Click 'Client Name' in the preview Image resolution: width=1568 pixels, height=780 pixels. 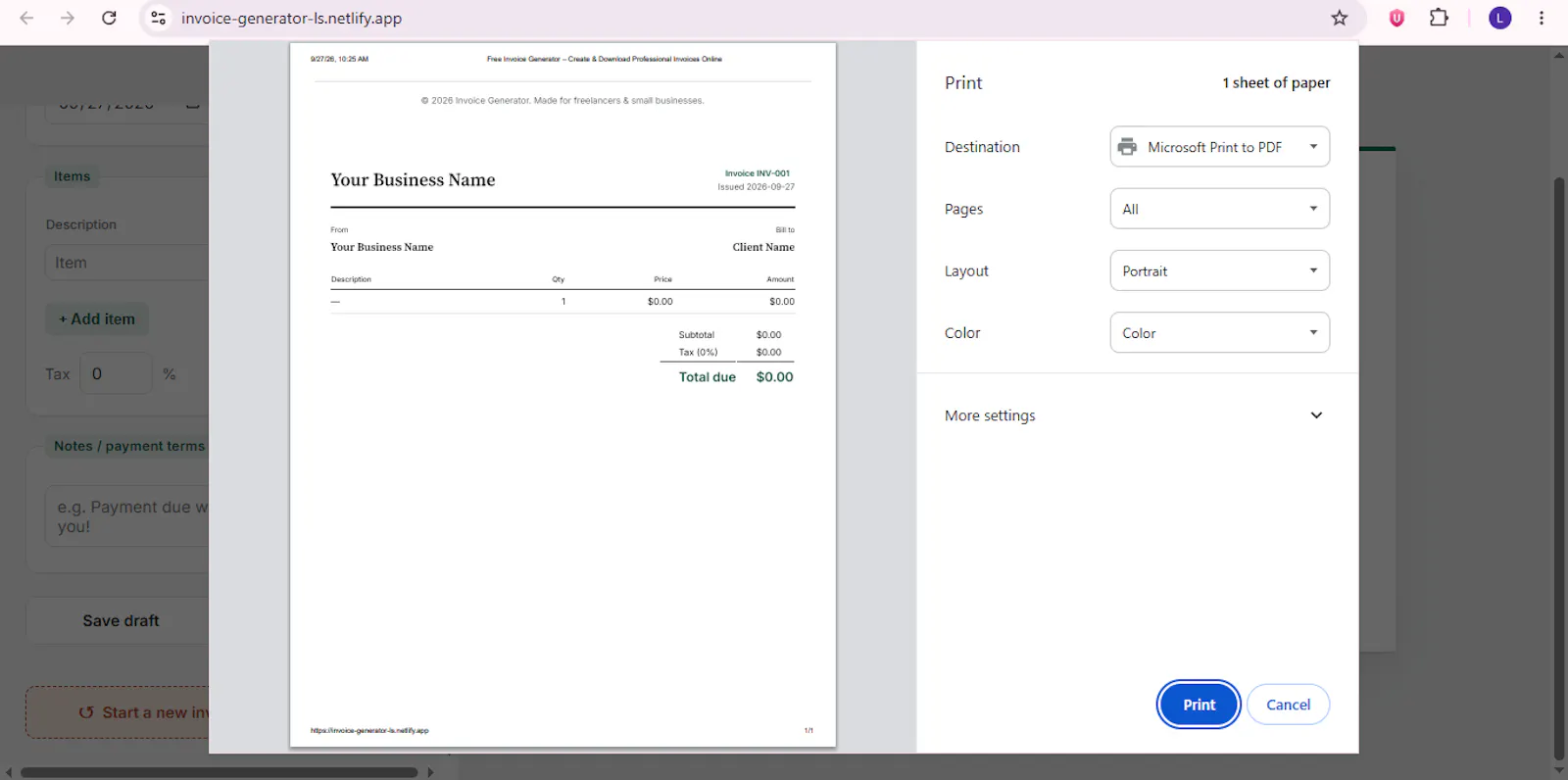pyautogui.click(x=763, y=247)
